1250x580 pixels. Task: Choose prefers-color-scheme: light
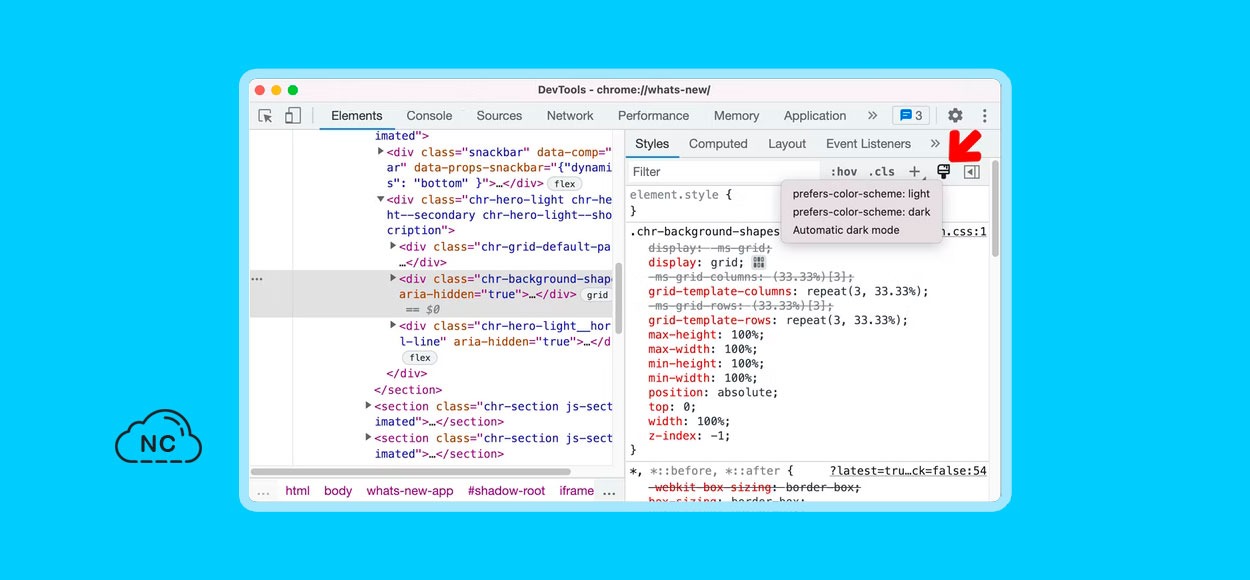[861, 194]
